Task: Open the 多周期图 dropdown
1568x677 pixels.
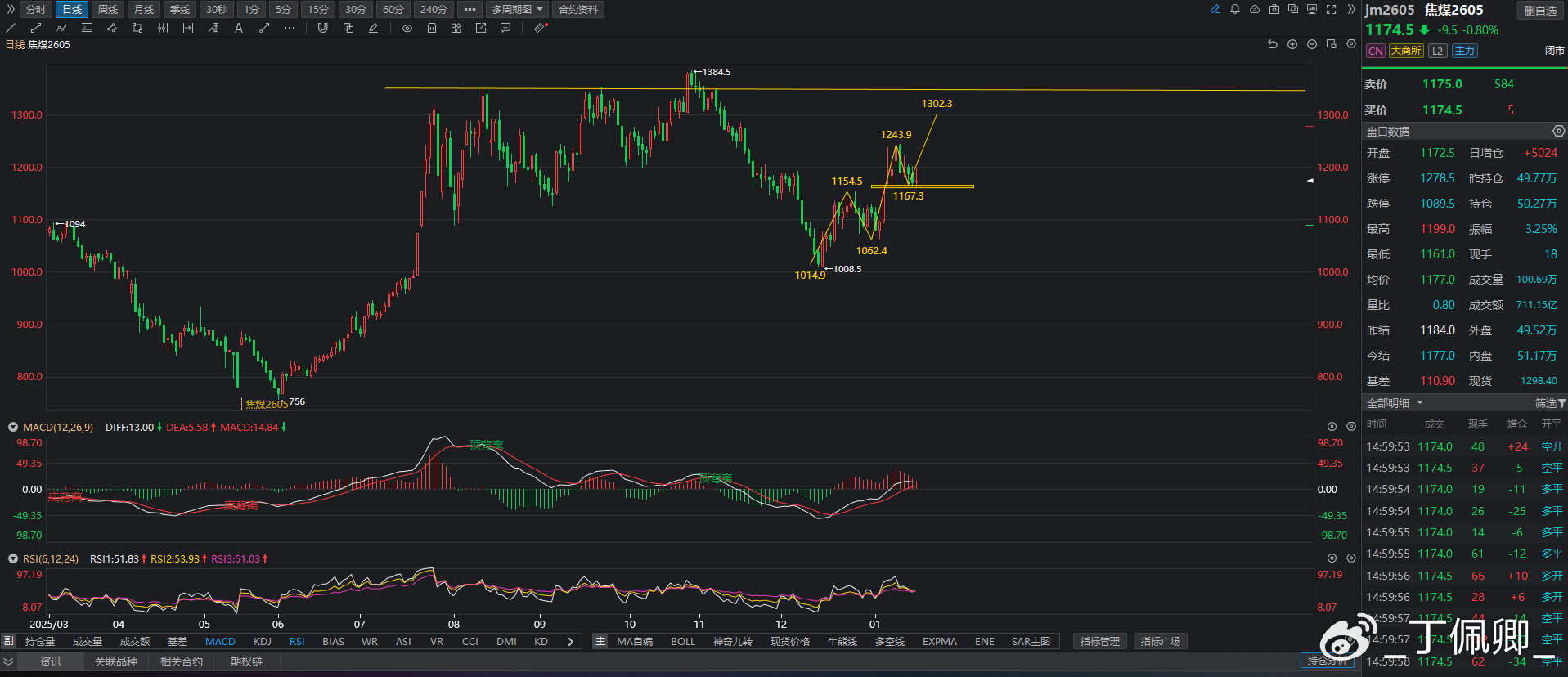Action: point(518,10)
